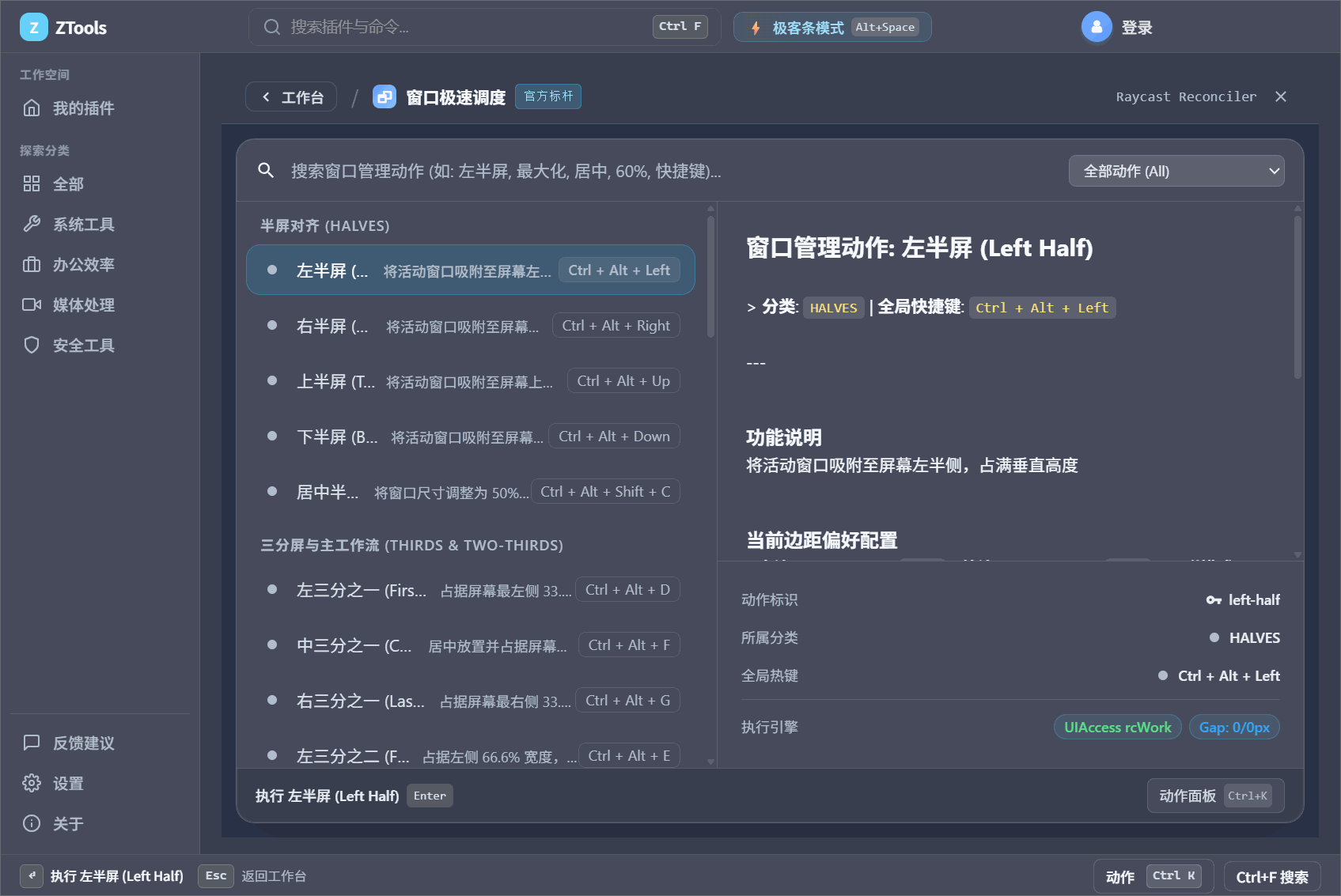Click the 反馈建议 chat icon
1341x896 pixels.
click(32, 743)
